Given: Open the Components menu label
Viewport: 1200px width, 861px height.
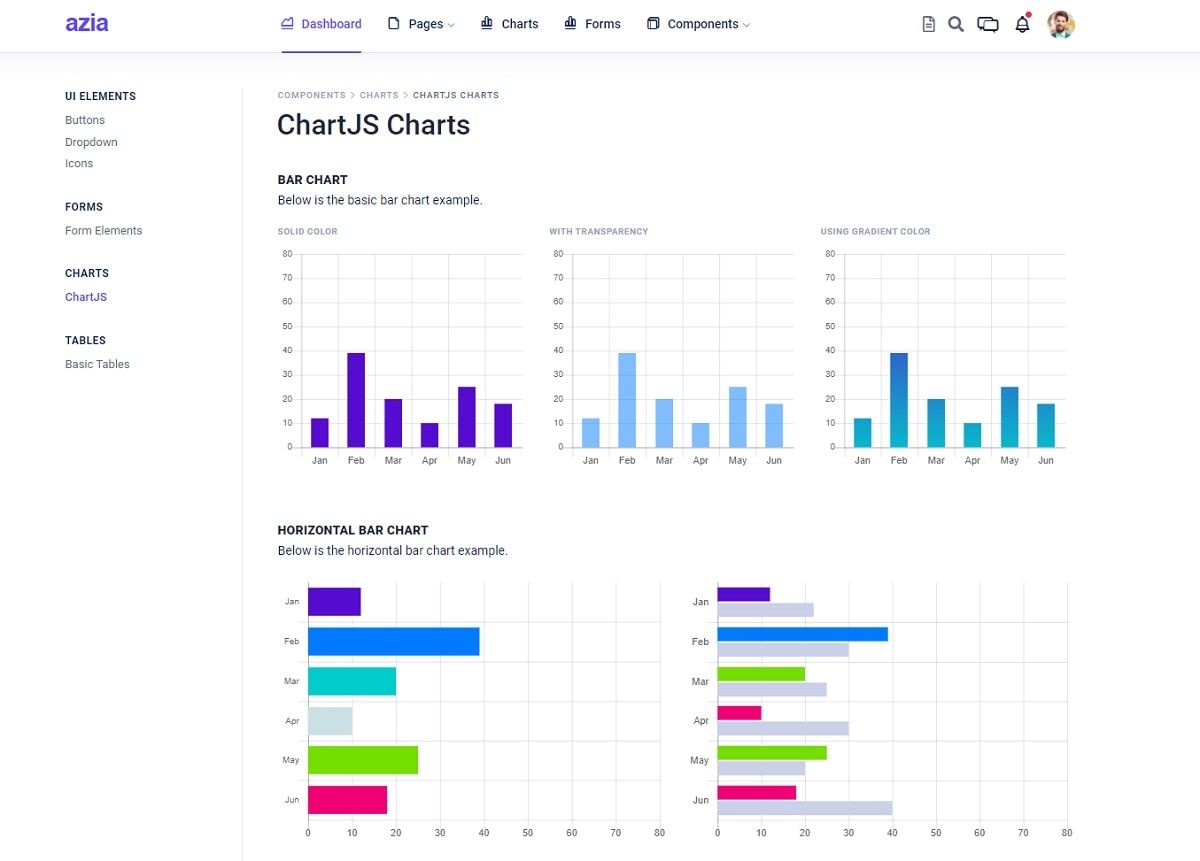Looking at the screenshot, I should (703, 24).
